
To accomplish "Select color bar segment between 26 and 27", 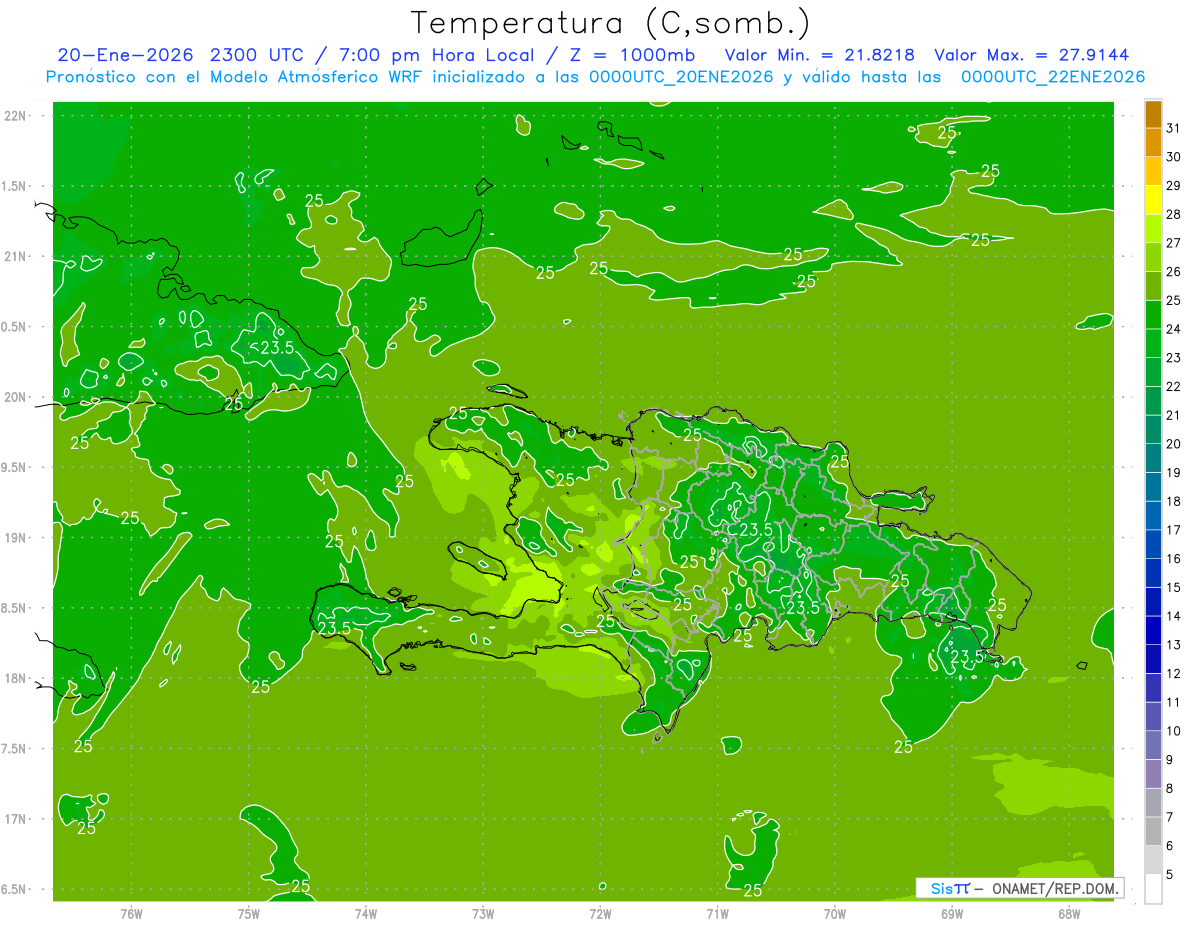I will click(1153, 258).
